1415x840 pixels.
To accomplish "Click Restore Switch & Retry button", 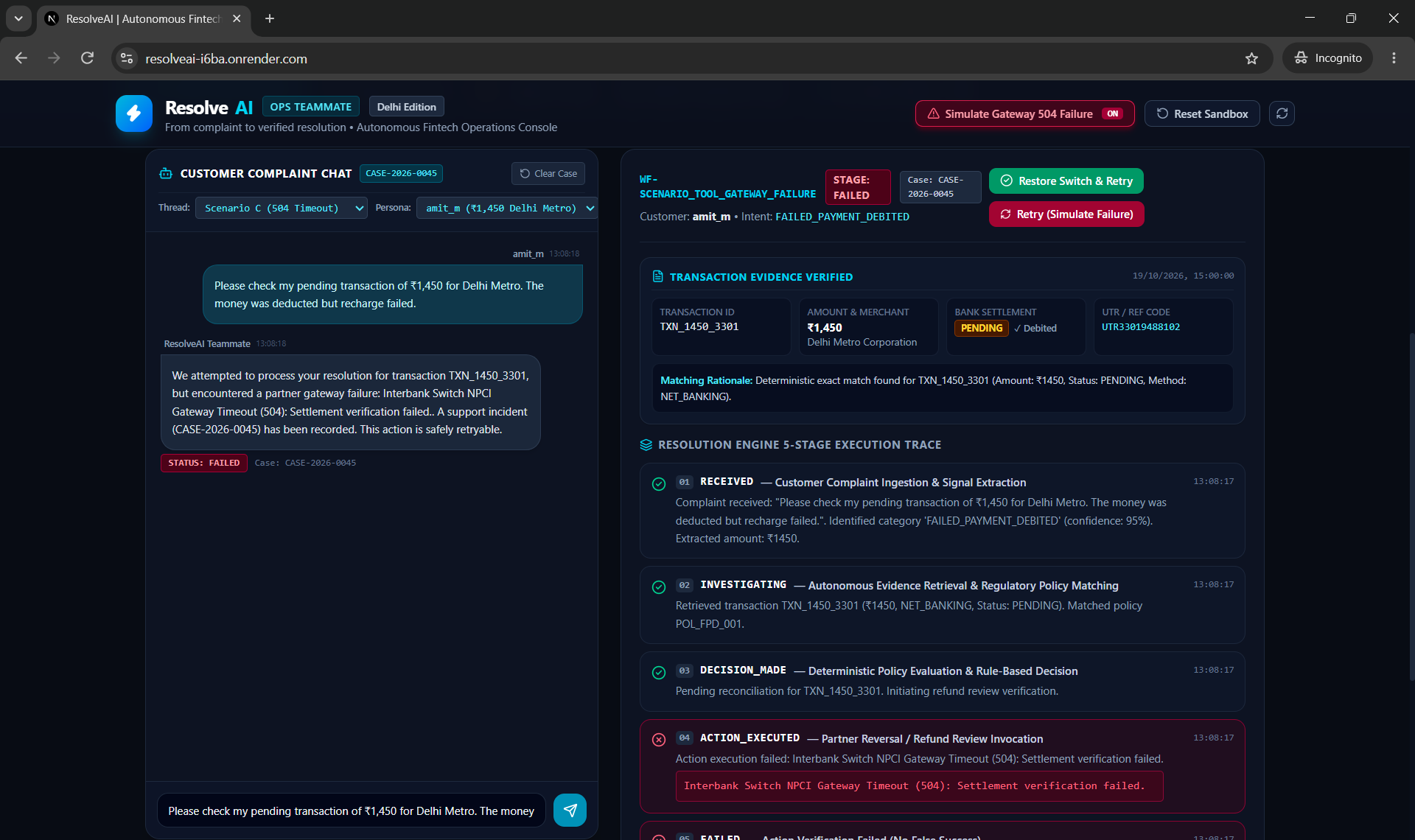I will tap(1066, 181).
